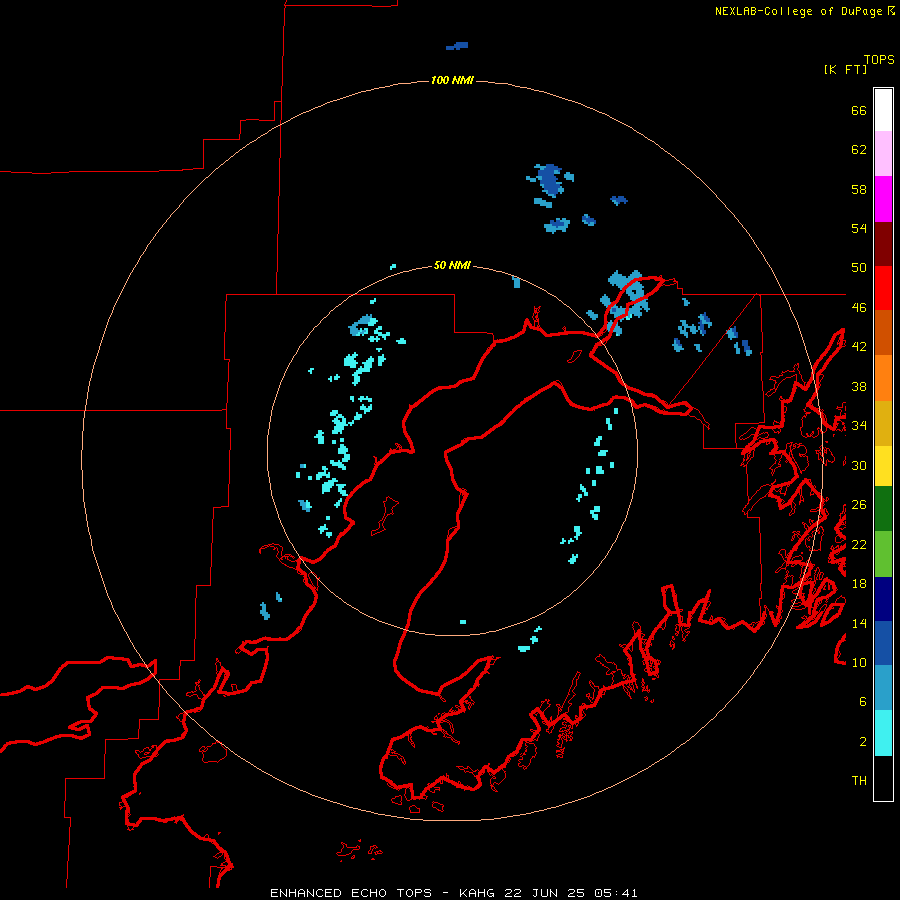
Task: Click the "ENHANCED ECHO TOPS" caption text
Action: click(x=351, y=893)
